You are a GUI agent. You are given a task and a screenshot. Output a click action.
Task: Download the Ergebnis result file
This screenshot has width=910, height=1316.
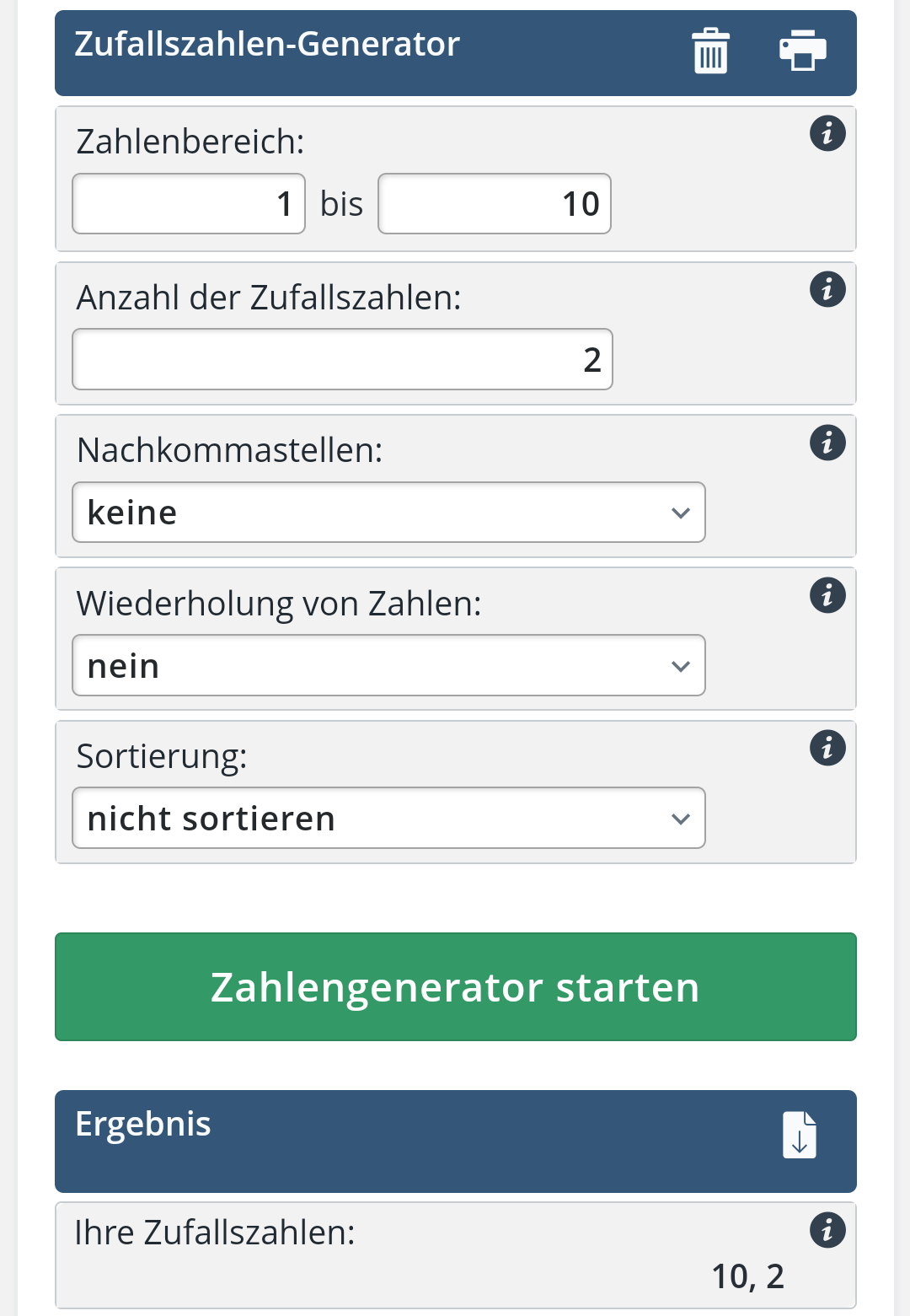[800, 1135]
